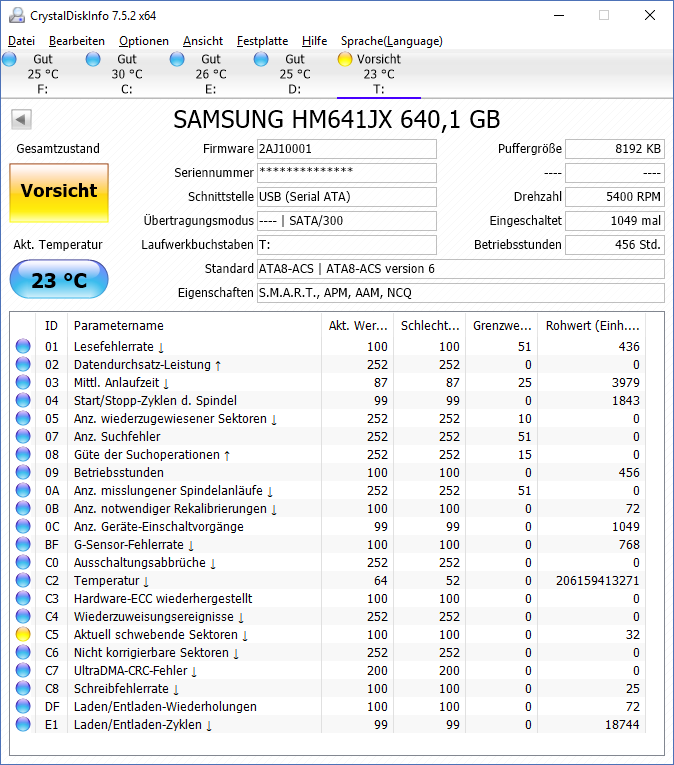Click the Firmware field 2AJ10001
674x765 pixels.
tap(347, 149)
